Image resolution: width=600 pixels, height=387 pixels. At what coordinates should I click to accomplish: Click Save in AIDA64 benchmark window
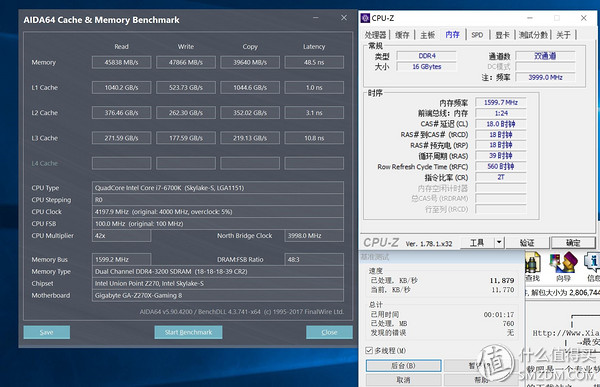pos(47,332)
